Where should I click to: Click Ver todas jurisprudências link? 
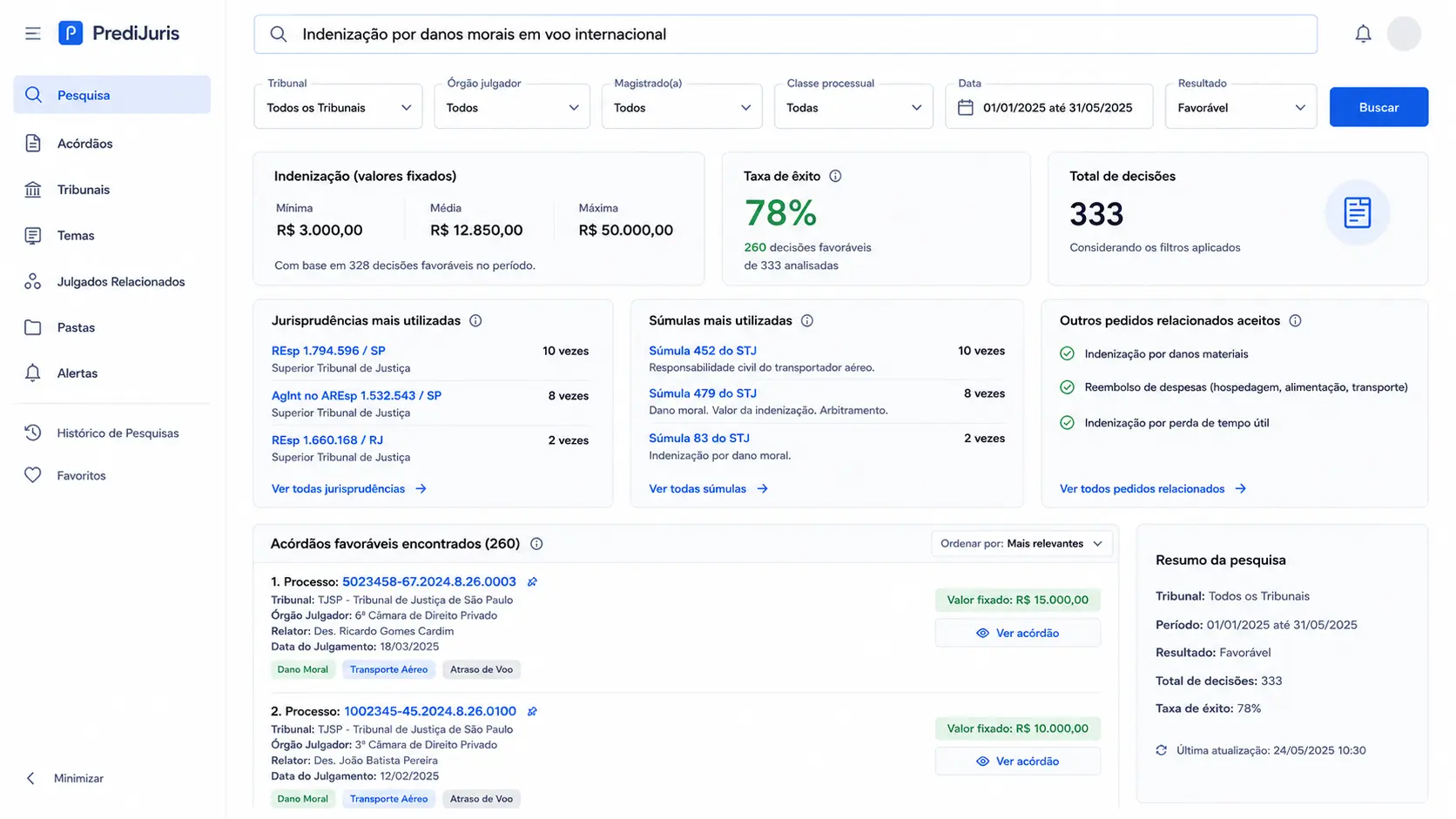pos(338,489)
